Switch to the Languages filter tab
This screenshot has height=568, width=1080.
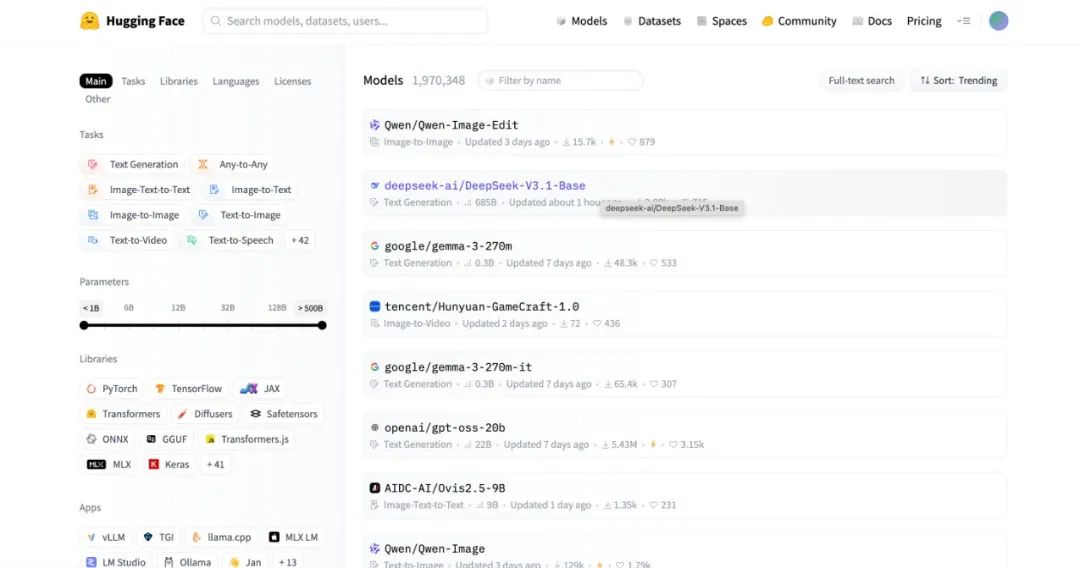(236, 81)
